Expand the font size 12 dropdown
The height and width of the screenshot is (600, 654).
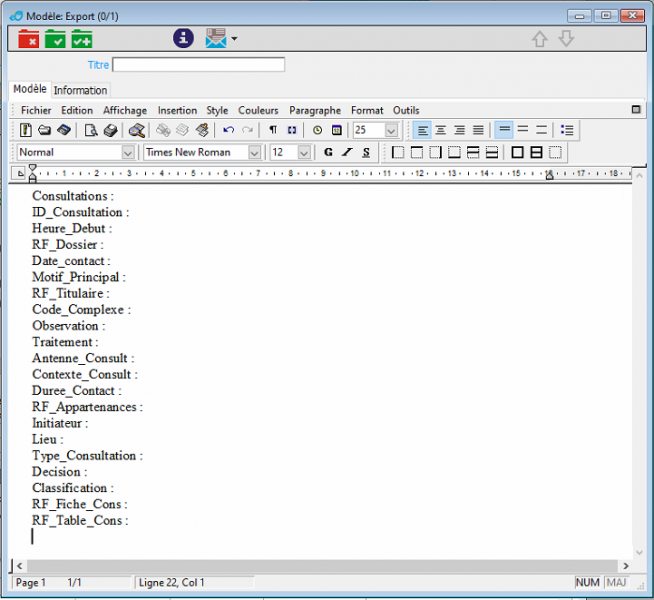coord(304,153)
